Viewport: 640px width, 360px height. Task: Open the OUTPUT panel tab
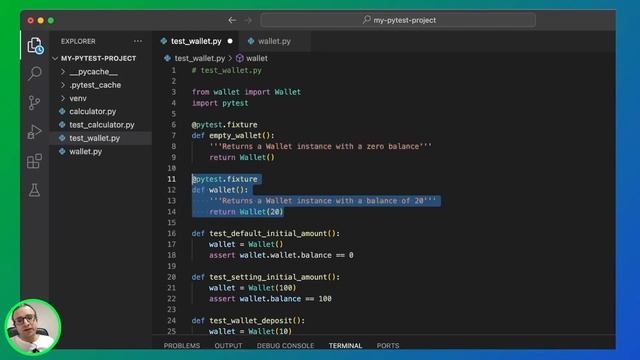(228, 345)
